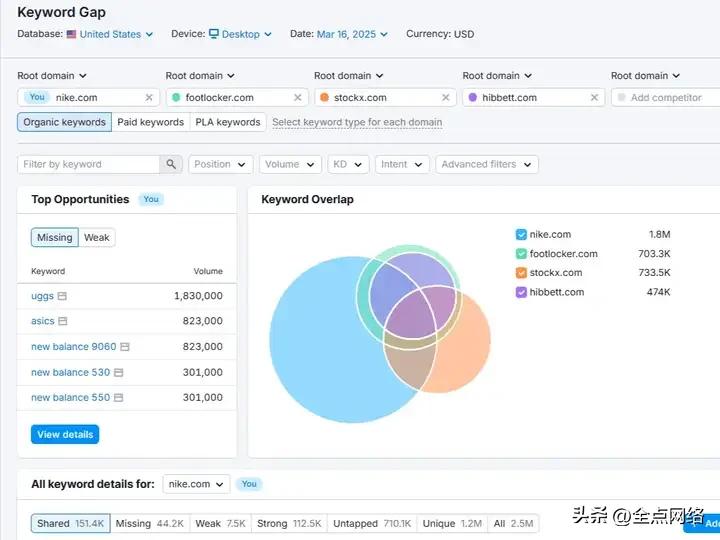Switch to the Missing 44.2K tab
This screenshot has width=720, height=540.
[x=150, y=523]
